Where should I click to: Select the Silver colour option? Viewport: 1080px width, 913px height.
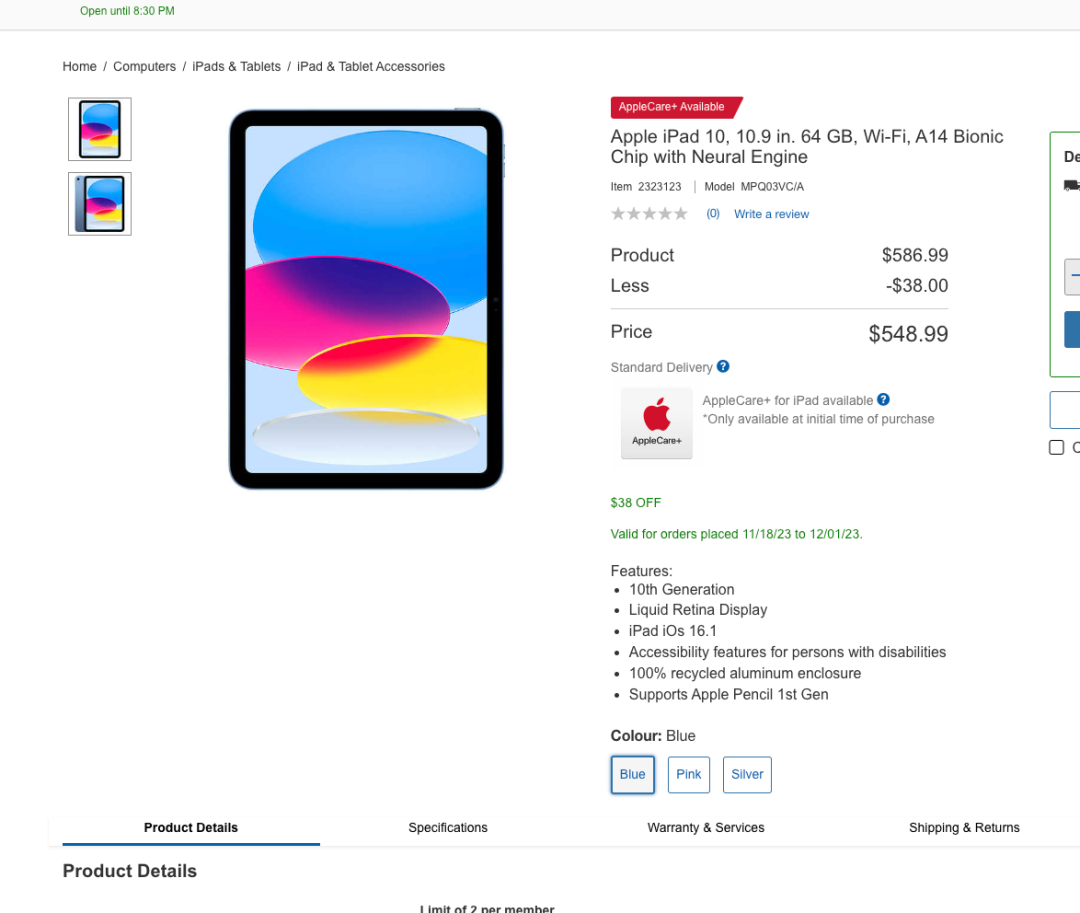click(747, 775)
